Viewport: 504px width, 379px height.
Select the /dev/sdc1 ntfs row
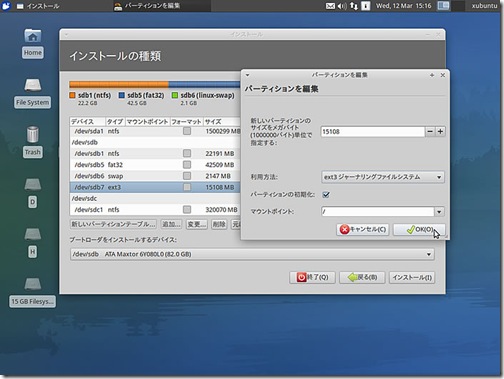tap(155, 209)
